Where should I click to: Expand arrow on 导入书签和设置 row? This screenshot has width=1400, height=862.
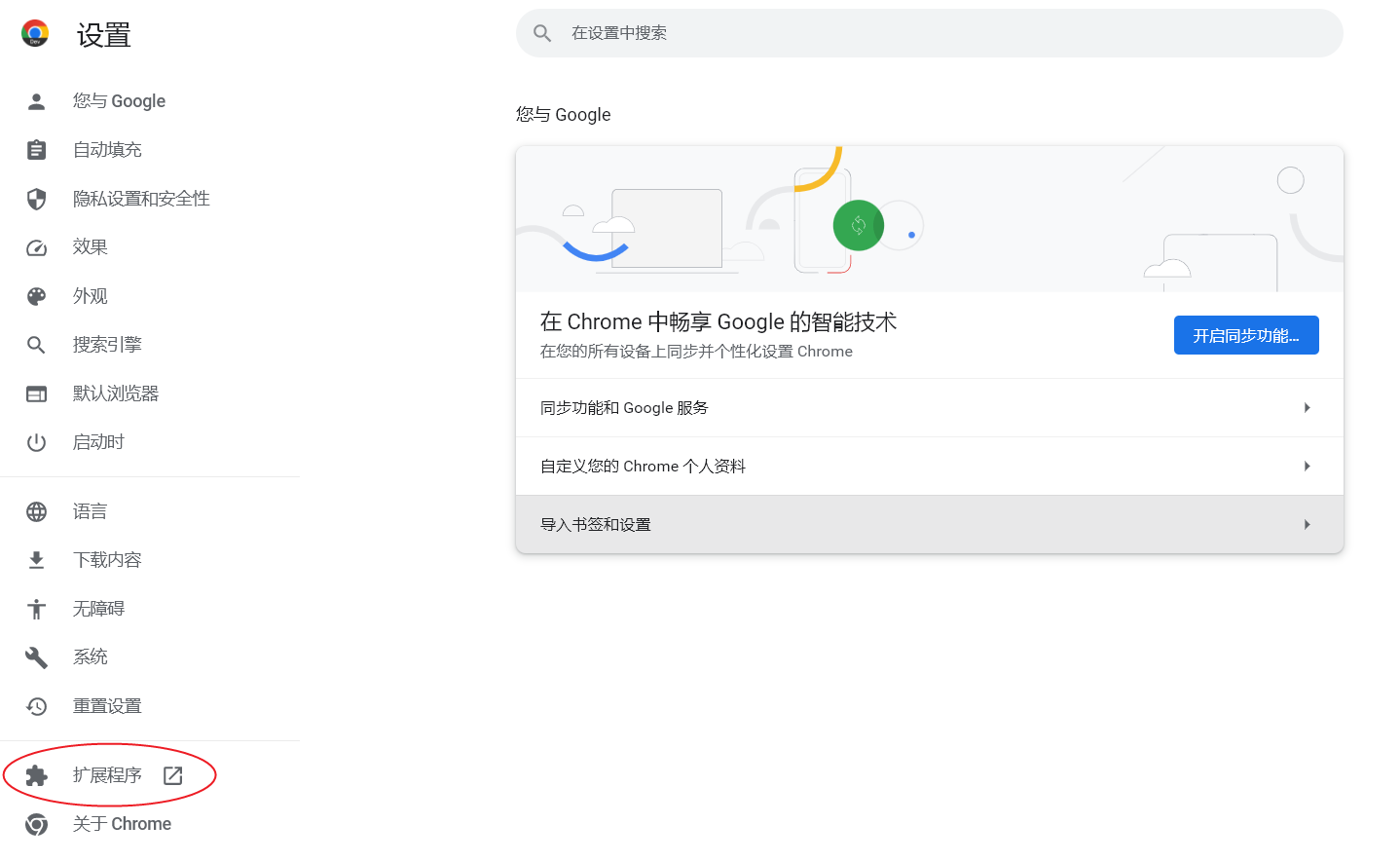(x=1308, y=525)
